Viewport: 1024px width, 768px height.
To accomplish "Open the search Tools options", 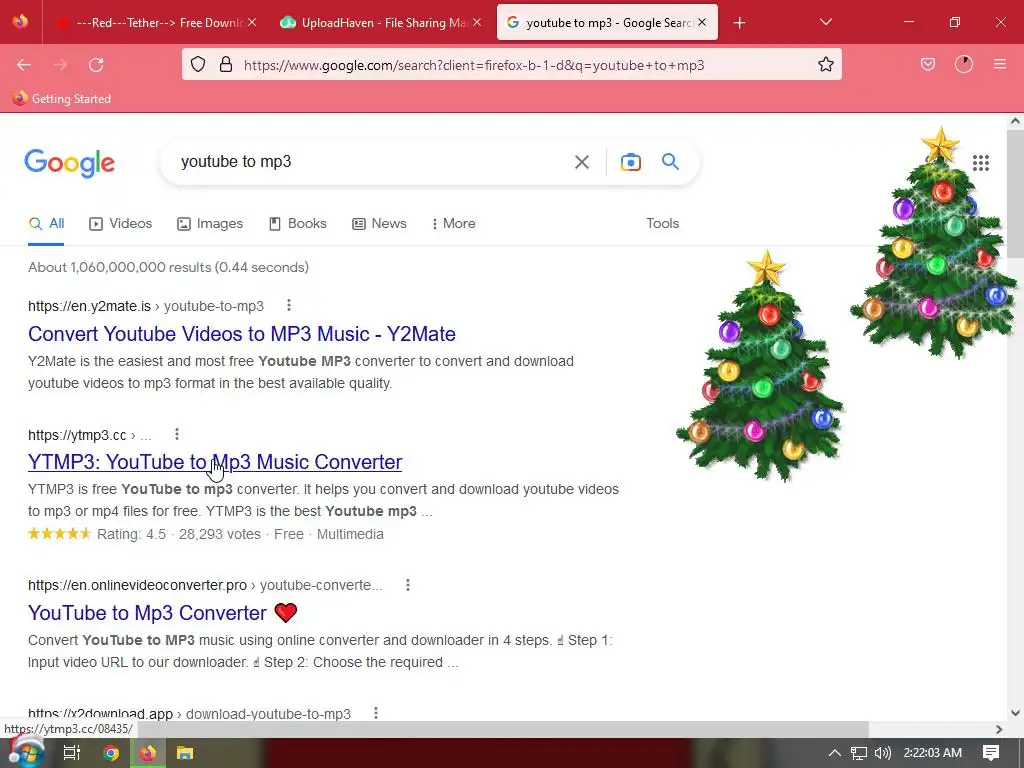I will pos(662,223).
